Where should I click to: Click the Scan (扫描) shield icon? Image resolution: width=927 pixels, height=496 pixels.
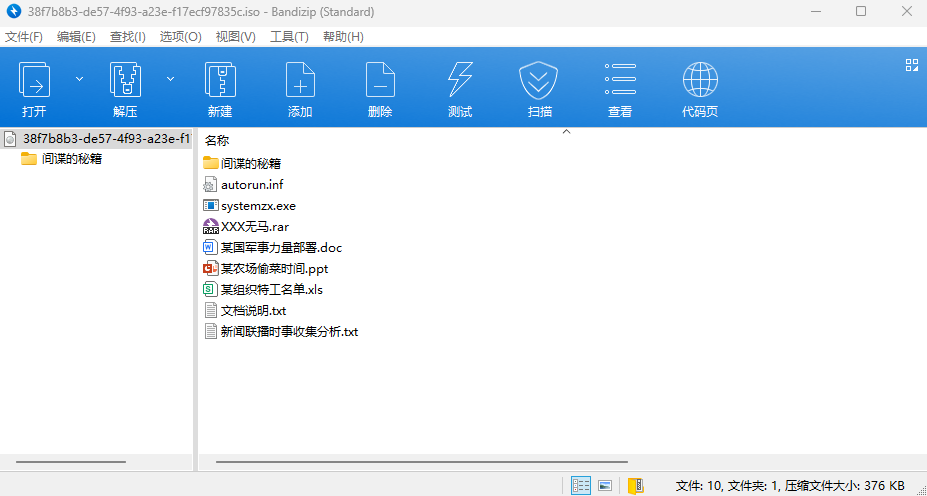pos(540,80)
